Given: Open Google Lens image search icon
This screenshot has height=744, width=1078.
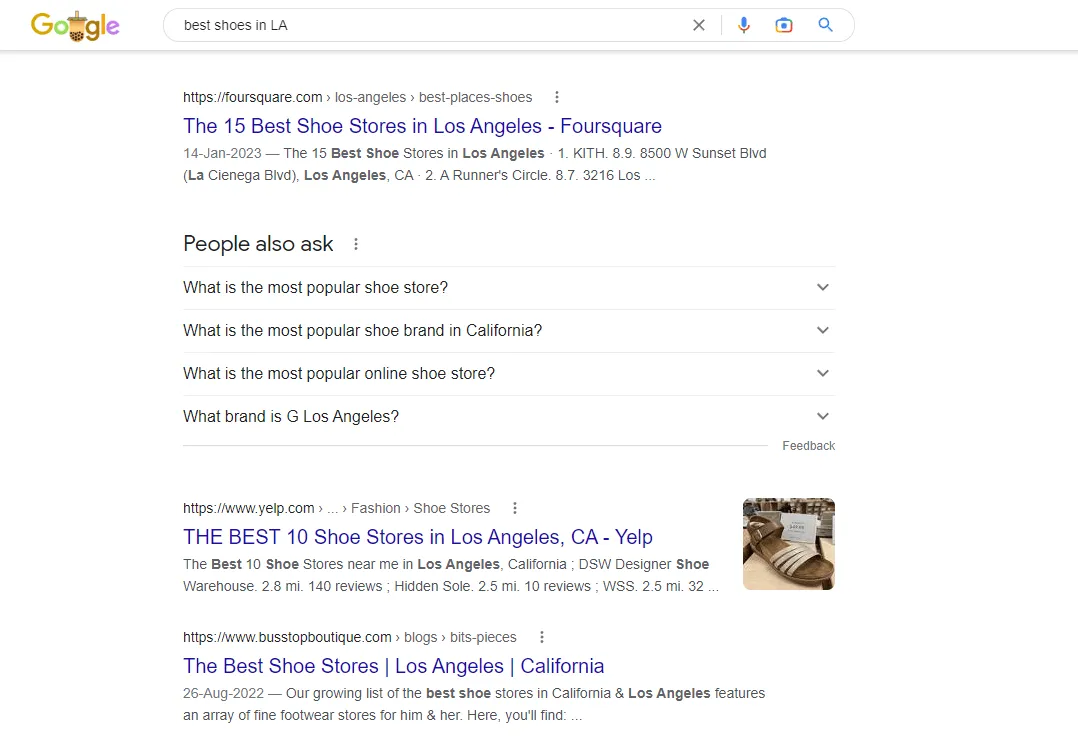Looking at the screenshot, I should pos(784,24).
